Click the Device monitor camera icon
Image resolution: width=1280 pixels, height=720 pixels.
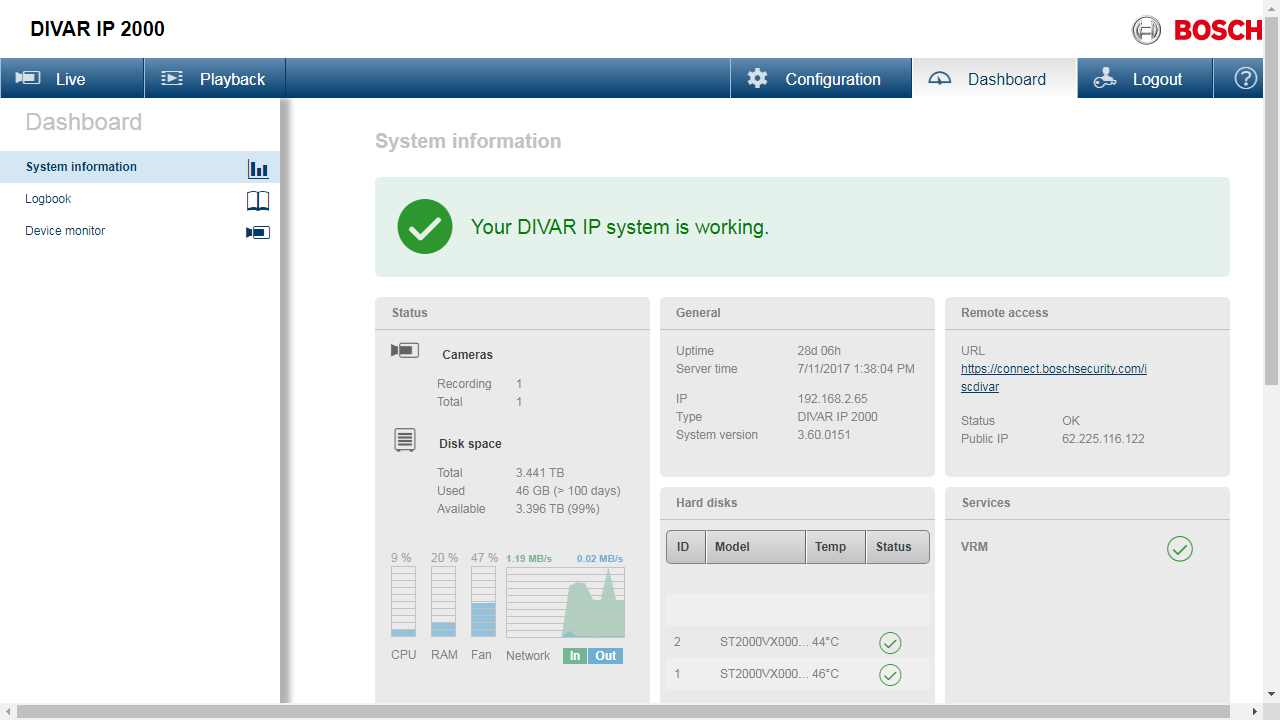(258, 232)
